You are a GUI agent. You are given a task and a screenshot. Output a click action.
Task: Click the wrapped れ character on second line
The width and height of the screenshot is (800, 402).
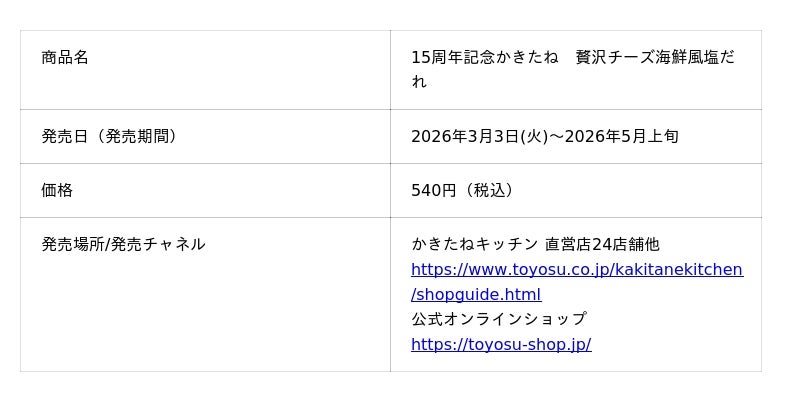pos(419,82)
